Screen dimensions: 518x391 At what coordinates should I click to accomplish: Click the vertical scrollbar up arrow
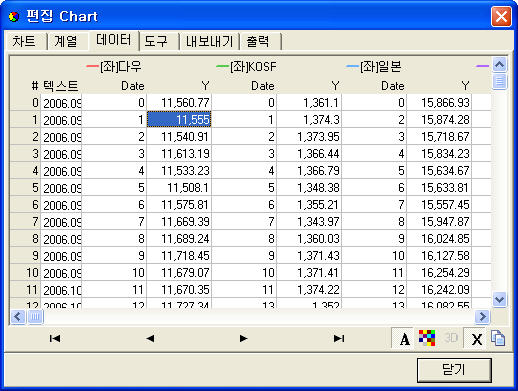click(499, 65)
